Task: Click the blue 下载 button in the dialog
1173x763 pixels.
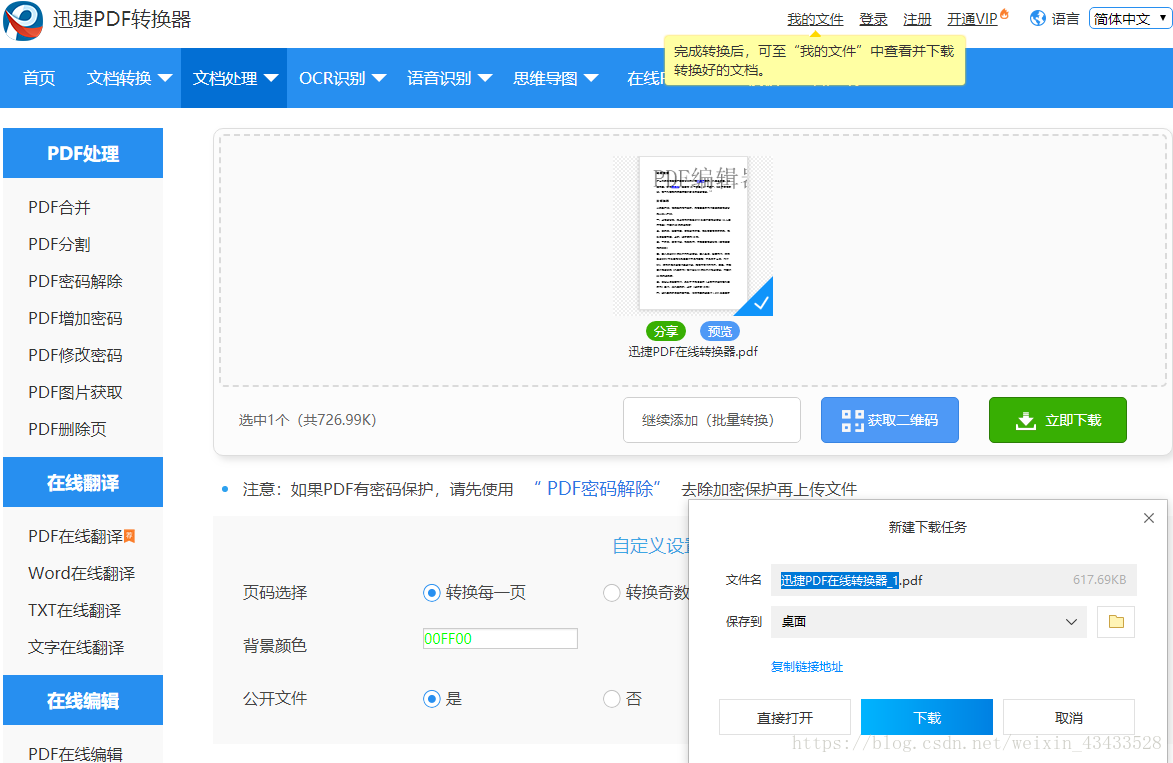Action: (x=927, y=718)
